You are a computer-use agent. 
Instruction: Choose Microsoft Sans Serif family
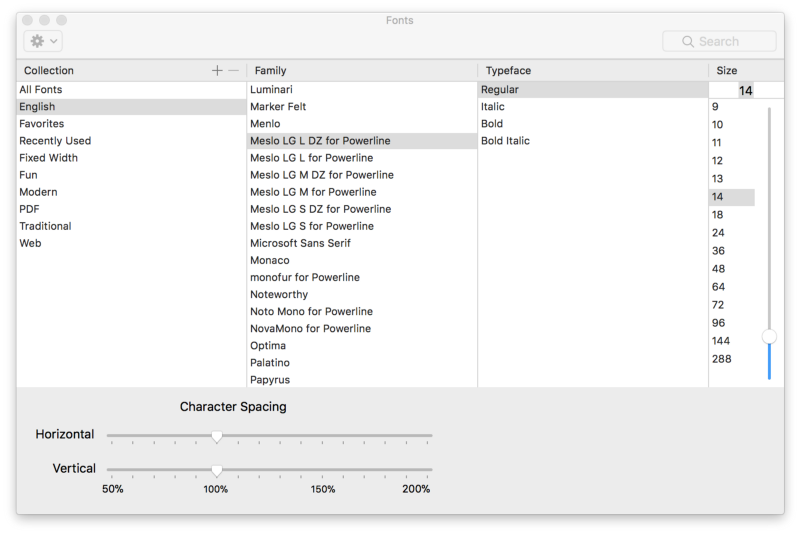[362, 243]
